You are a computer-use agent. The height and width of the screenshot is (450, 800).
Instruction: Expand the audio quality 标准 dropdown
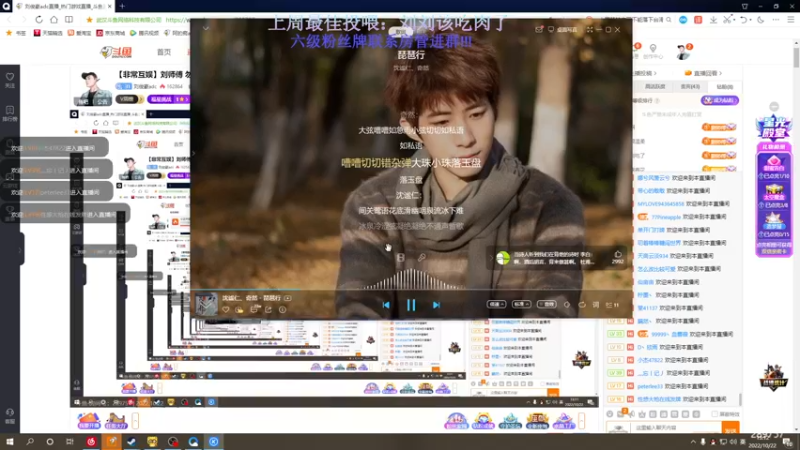point(521,304)
